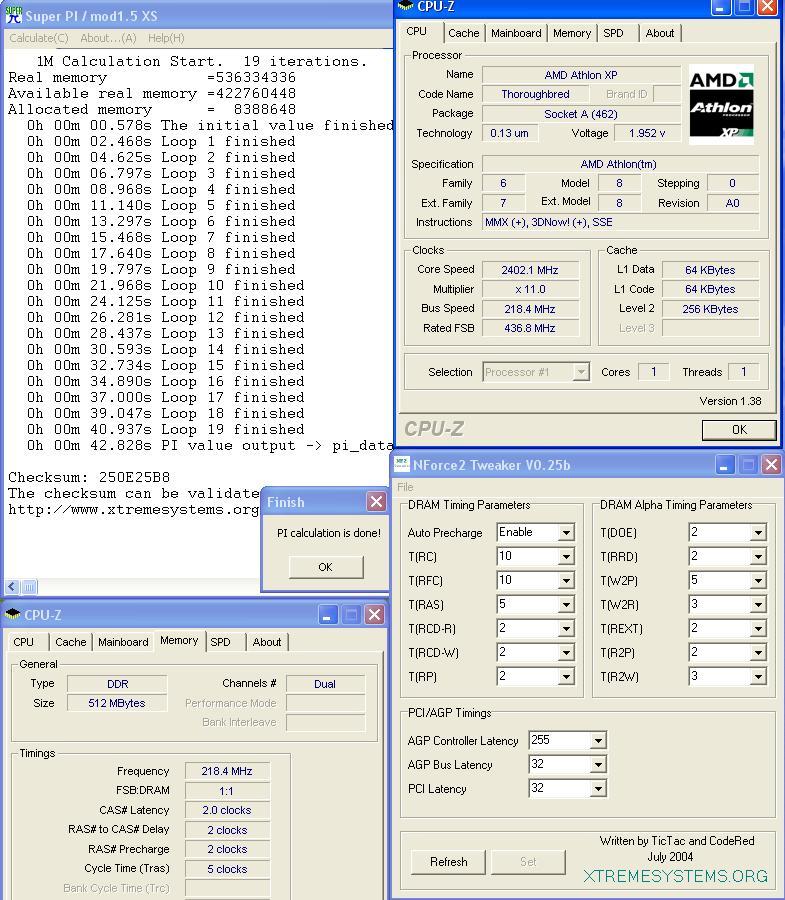Click the Super PI title bar icon

pos(13,14)
